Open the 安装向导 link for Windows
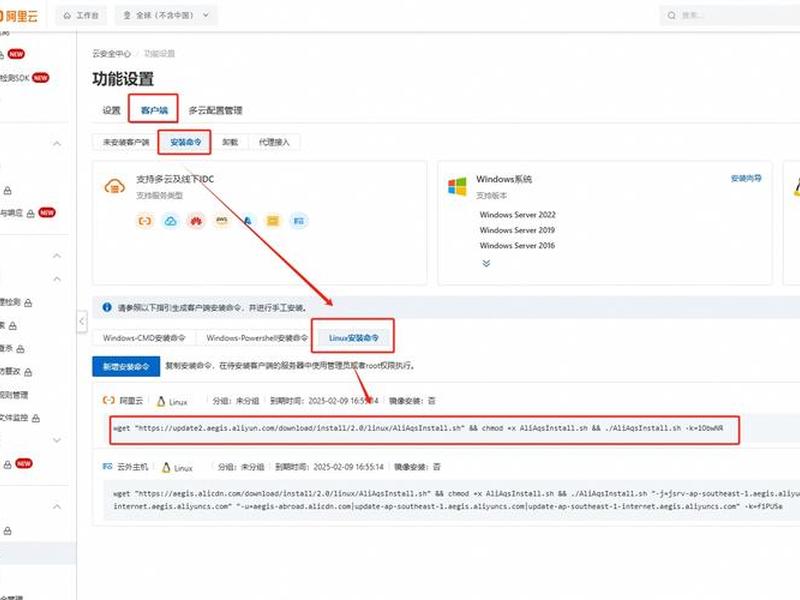 tap(746, 178)
